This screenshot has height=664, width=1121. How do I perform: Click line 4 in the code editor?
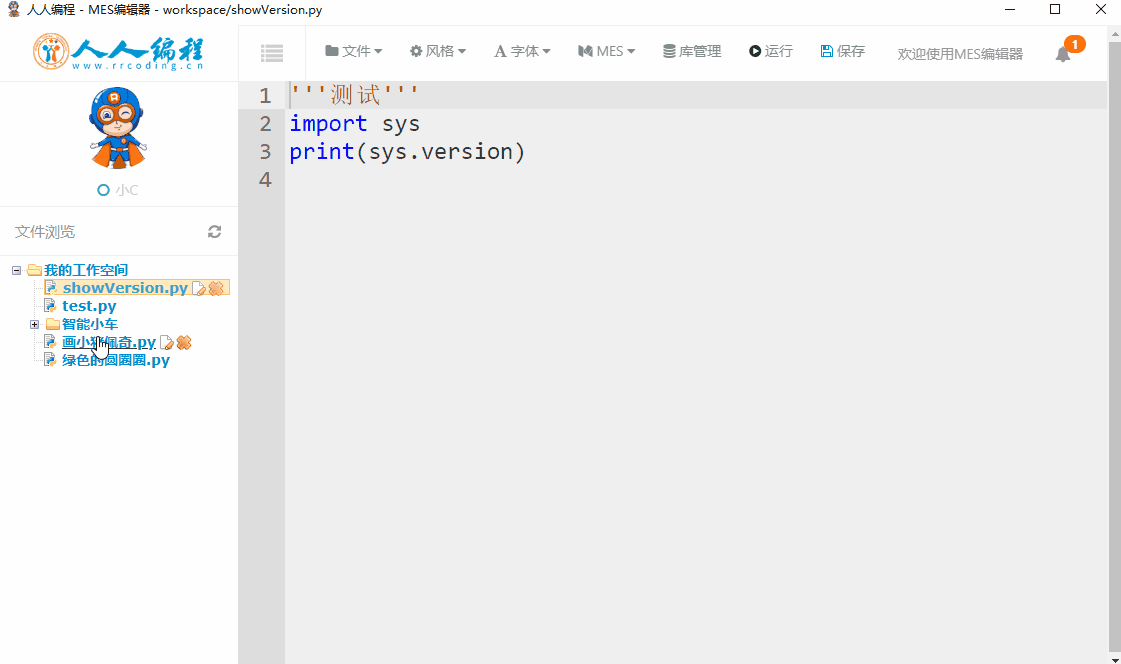pos(600,180)
